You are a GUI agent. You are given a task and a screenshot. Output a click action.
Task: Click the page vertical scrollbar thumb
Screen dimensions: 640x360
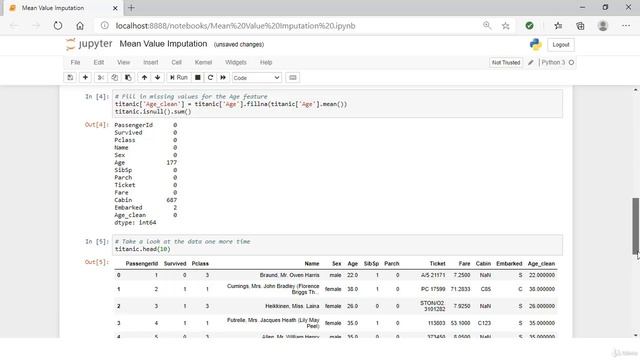point(636,226)
